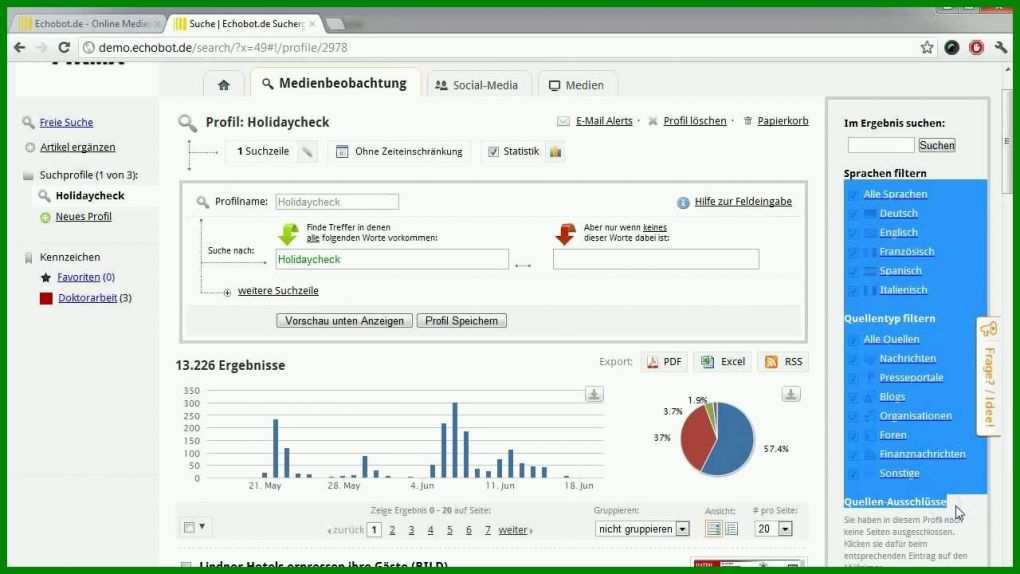Viewport: 1020px width, 574px height.
Task: Open the home icon tab
Action: (x=224, y=85)
